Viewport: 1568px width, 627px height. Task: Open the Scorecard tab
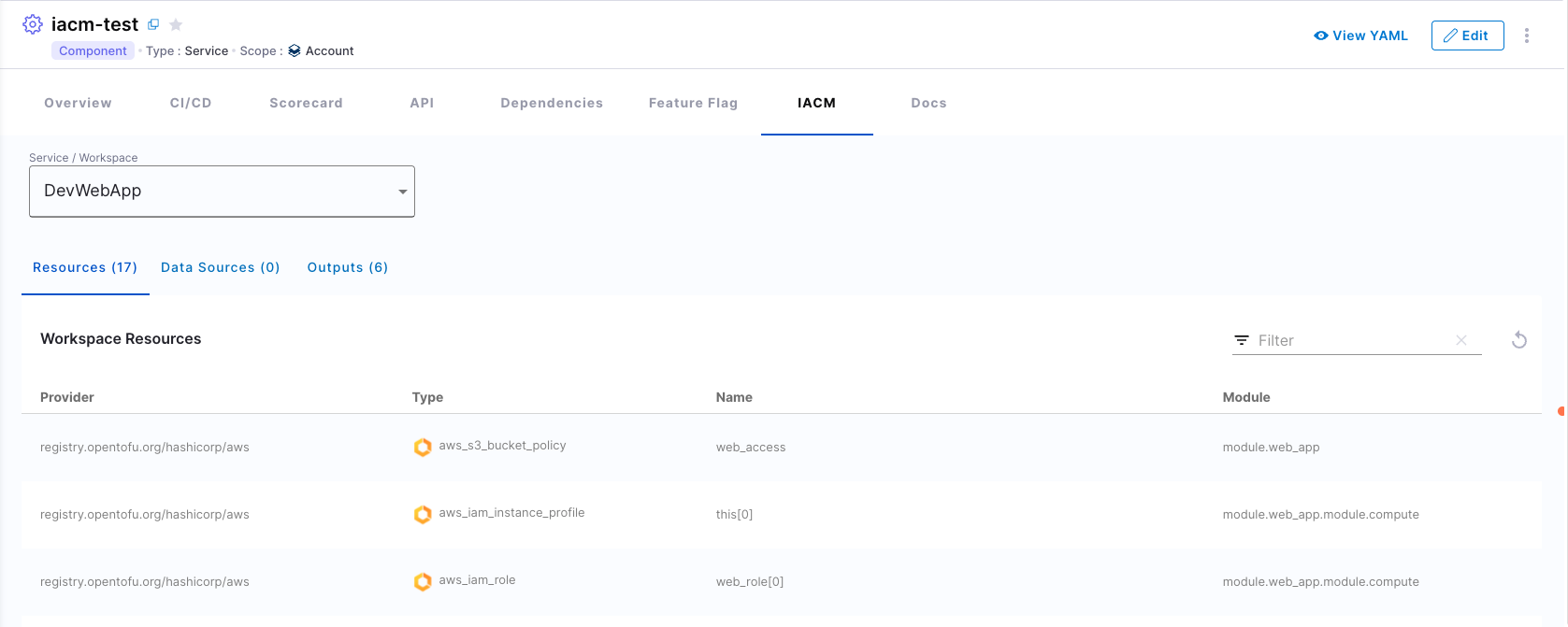click(x=306, y=103)
